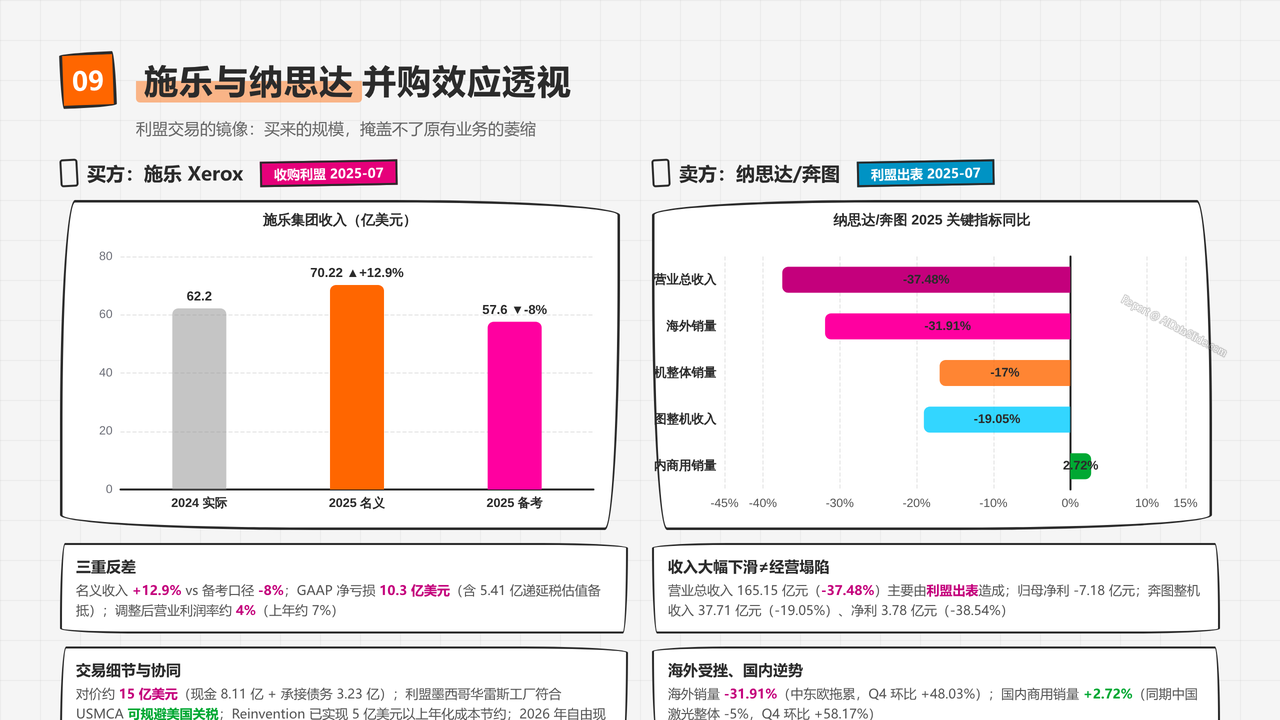1280x720 pixels.
Task: Click the 营业总收入 category label
Action: [x=685, y=279]
